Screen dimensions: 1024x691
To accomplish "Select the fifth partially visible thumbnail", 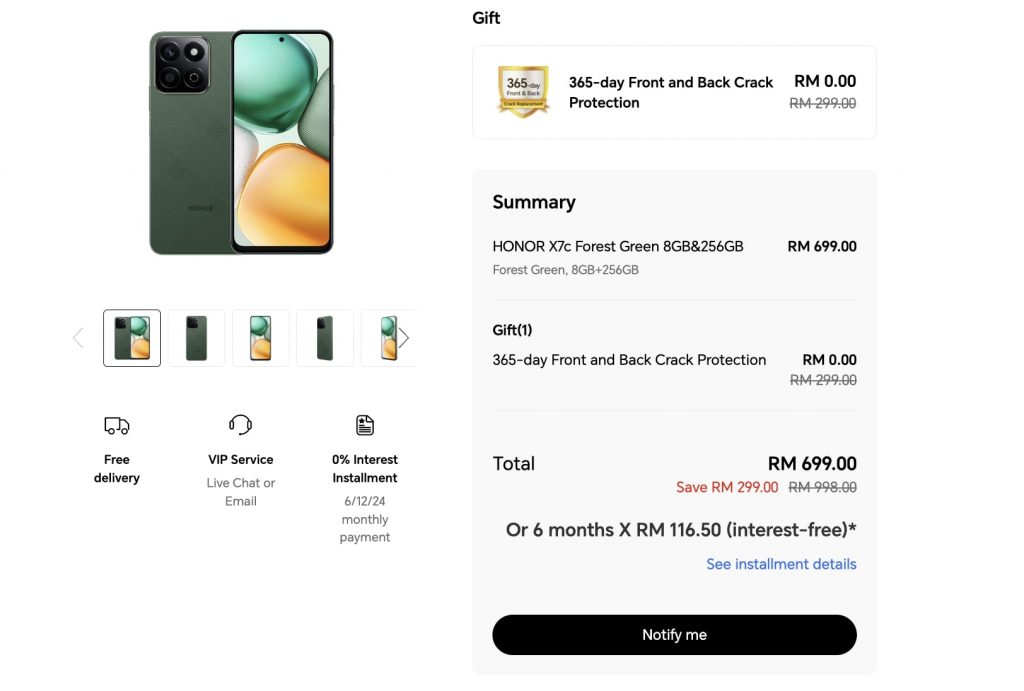I will (x=388, y=338).
